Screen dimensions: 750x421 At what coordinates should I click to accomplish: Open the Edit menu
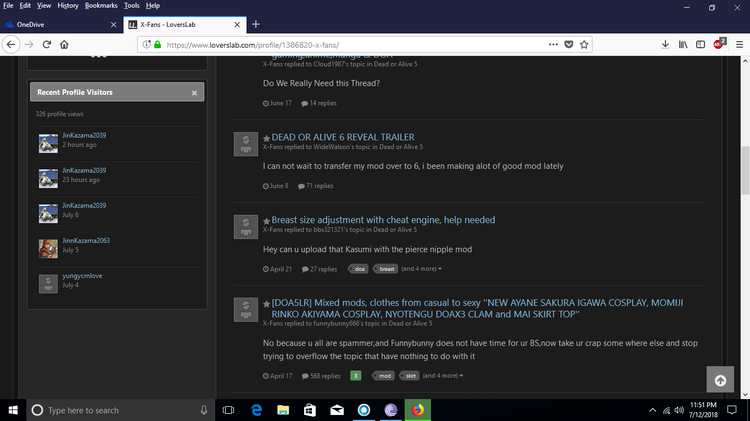[x=25, y=6]
